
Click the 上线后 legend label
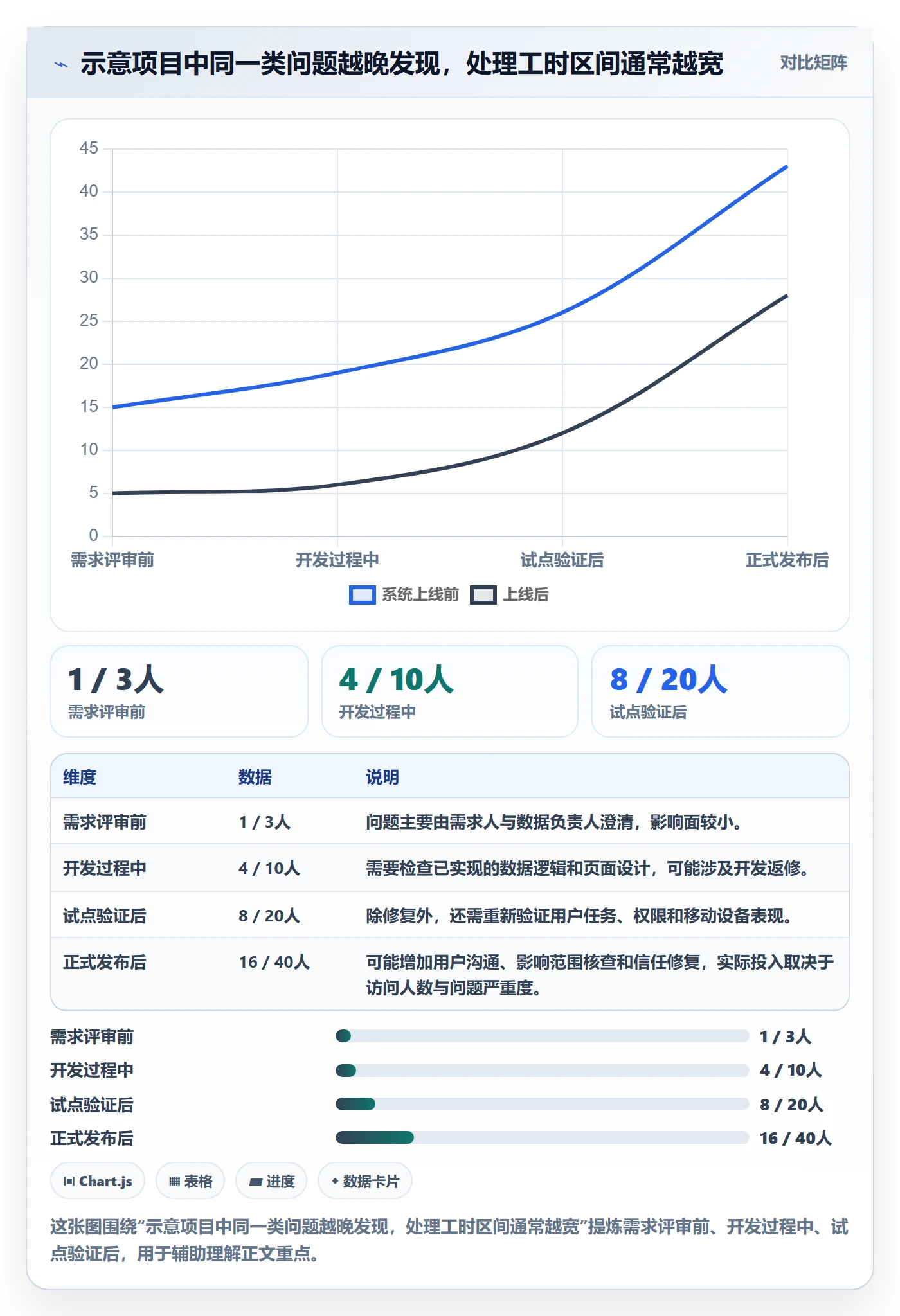[x=525, y=595]
